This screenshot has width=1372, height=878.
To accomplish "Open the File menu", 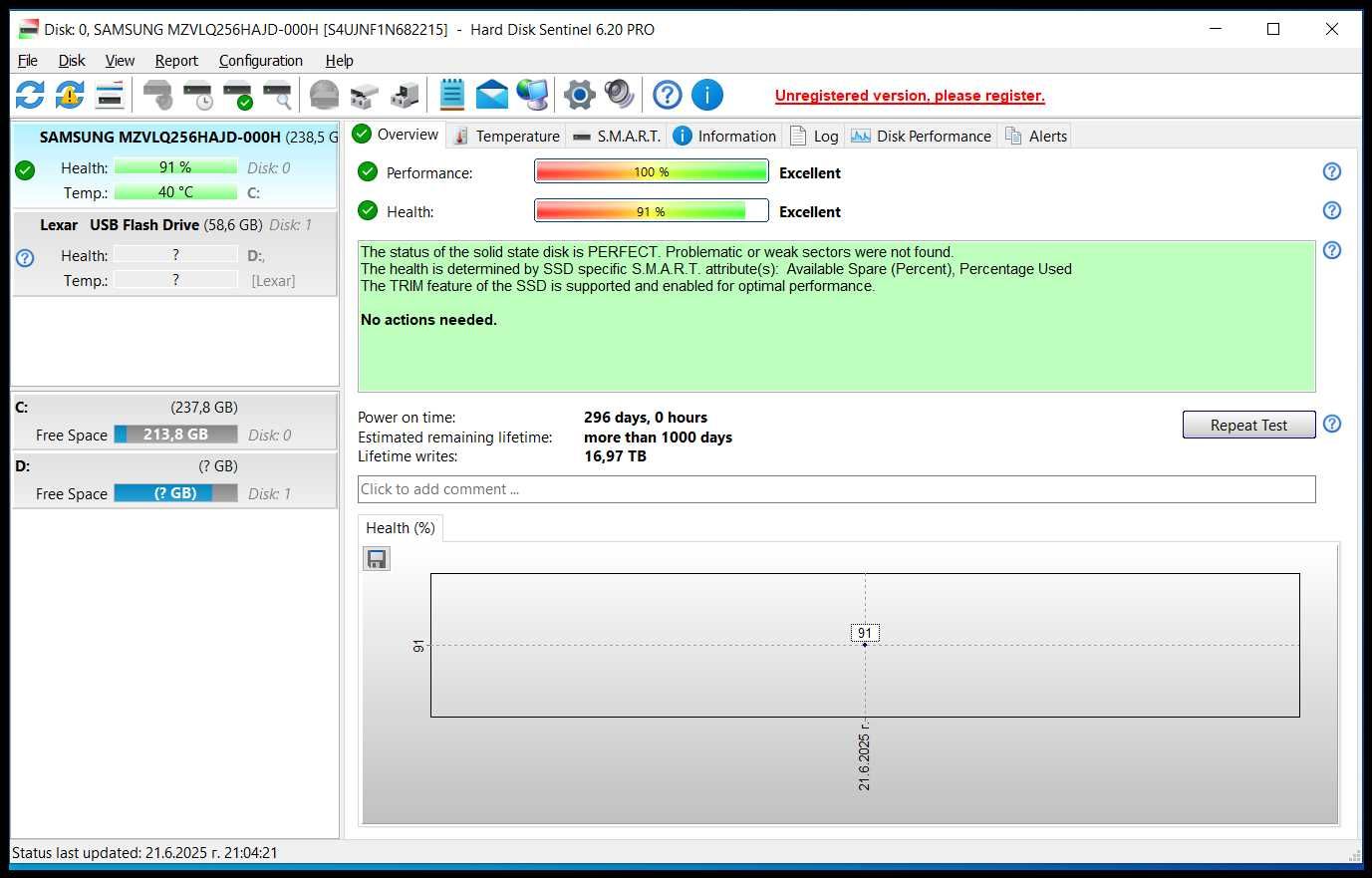I will tap(28, 61).
